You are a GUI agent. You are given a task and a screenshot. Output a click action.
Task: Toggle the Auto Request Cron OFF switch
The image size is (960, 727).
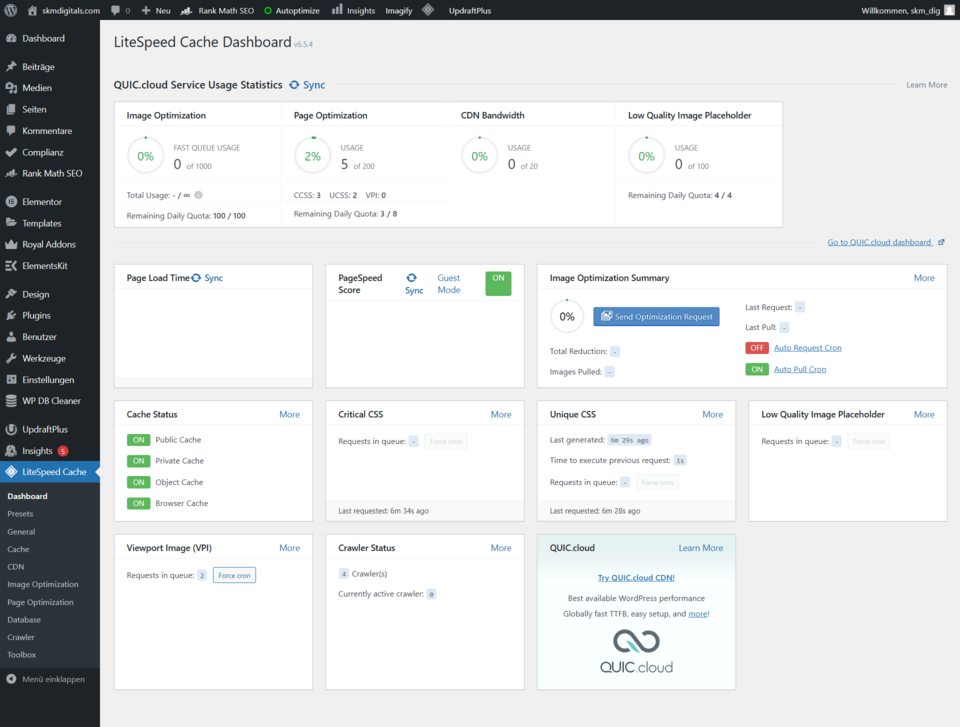pyautogui.click(x=756, y=348)
